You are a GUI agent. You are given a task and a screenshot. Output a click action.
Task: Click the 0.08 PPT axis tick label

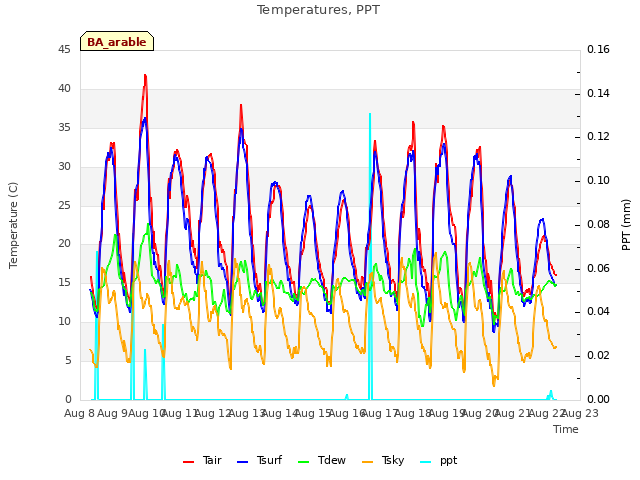coord(598,224)
